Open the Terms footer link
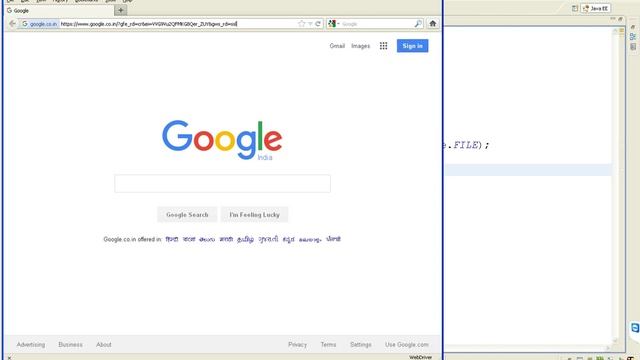 tap(328, 344)
